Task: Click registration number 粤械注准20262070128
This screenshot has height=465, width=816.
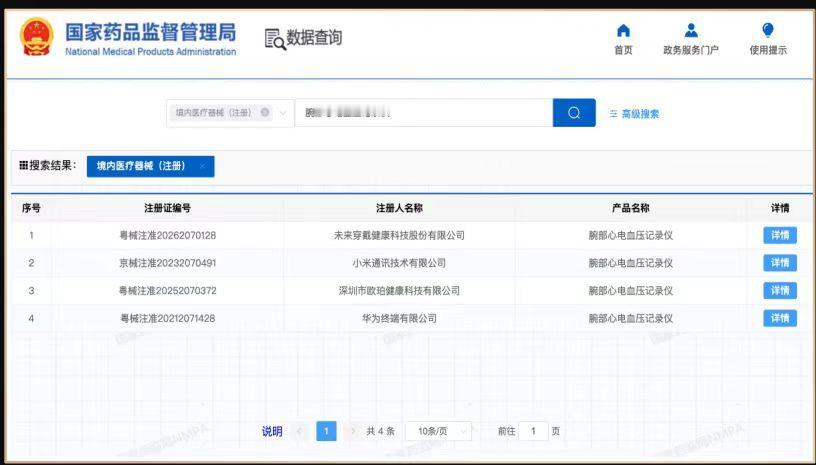Action: click(x=168, y=235)
